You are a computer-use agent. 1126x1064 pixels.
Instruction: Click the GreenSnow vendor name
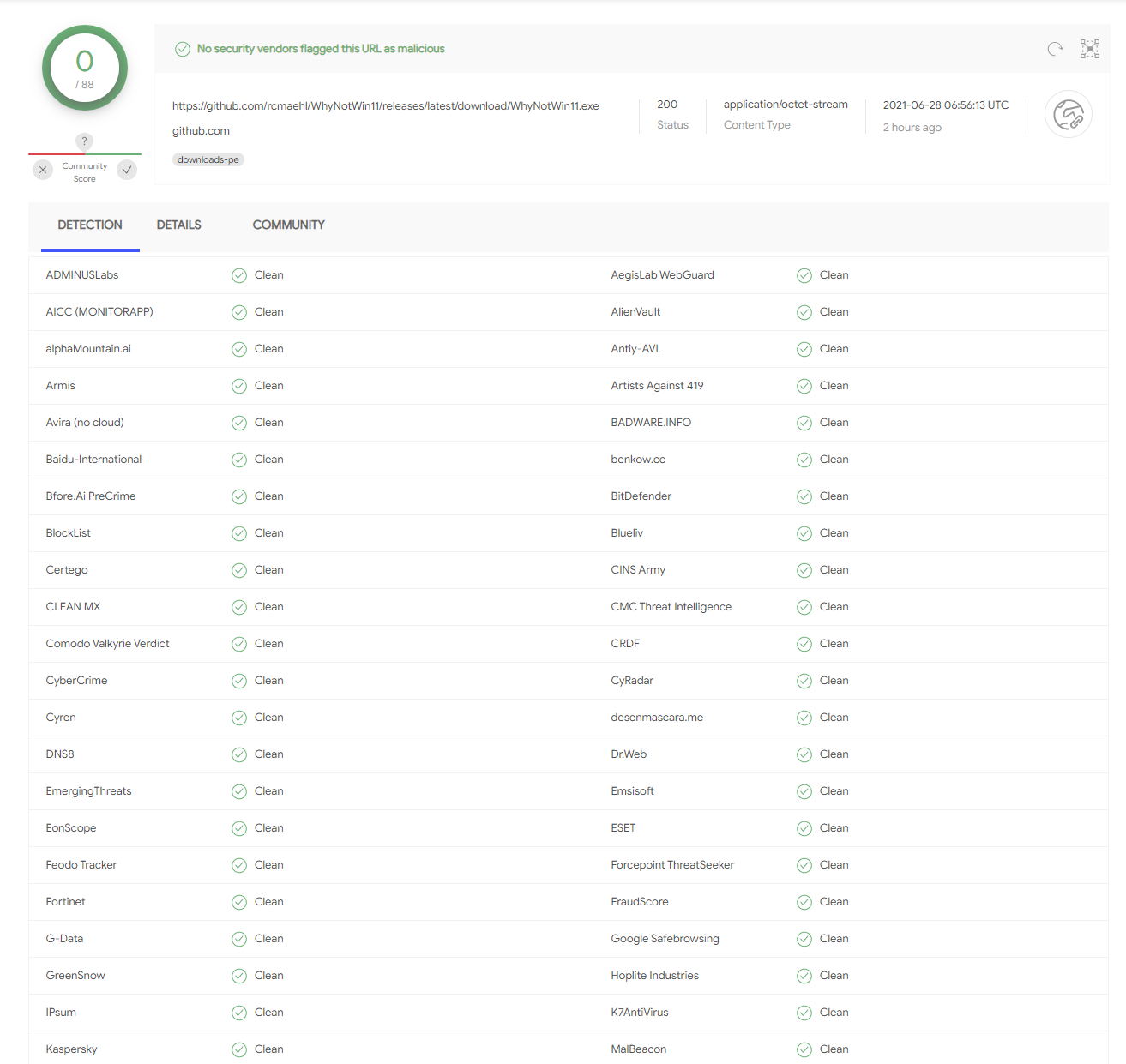(x=75, y=976)
